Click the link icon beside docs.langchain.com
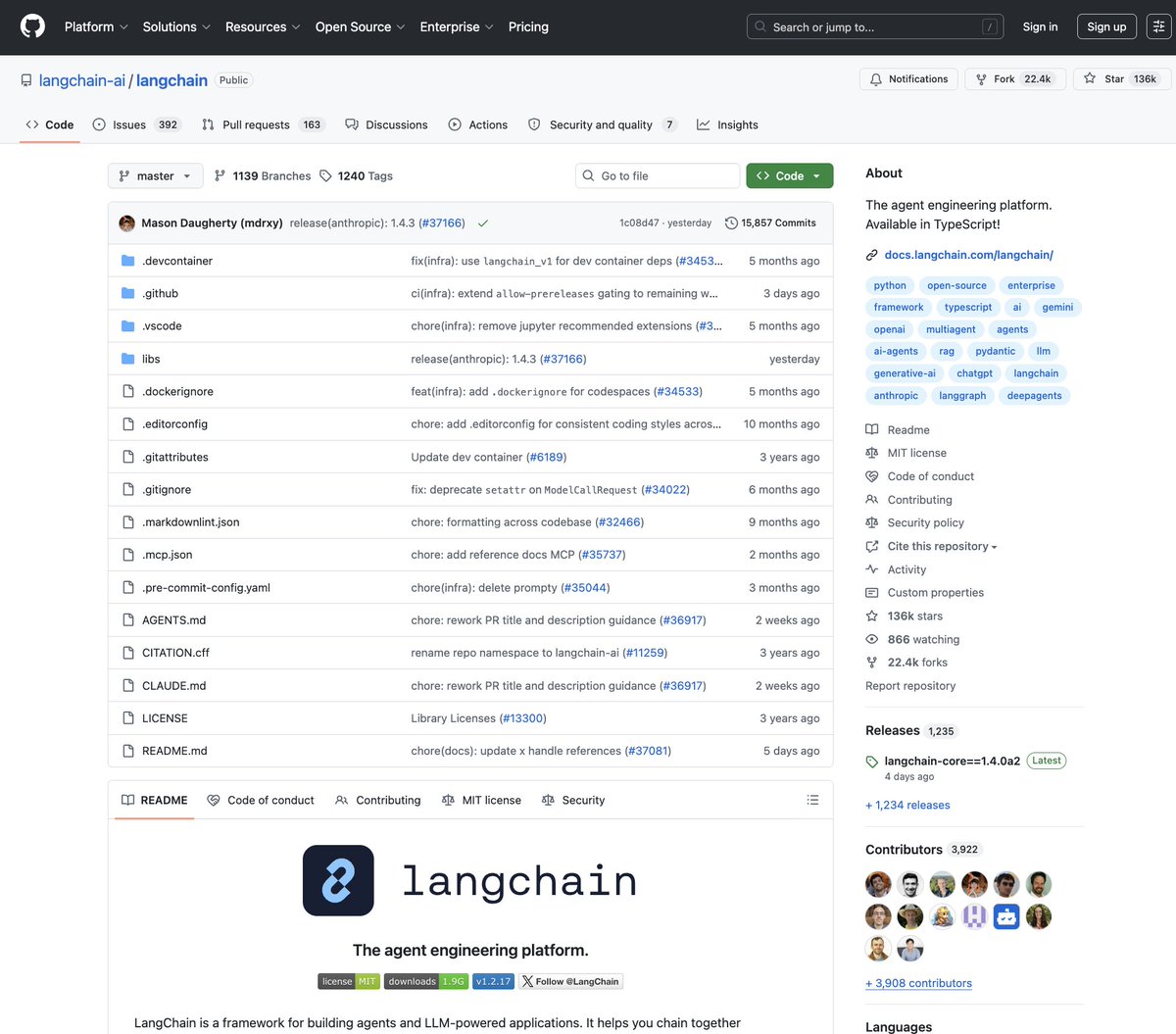Viewport: 1176px width, 1034px height. [872, 255]
